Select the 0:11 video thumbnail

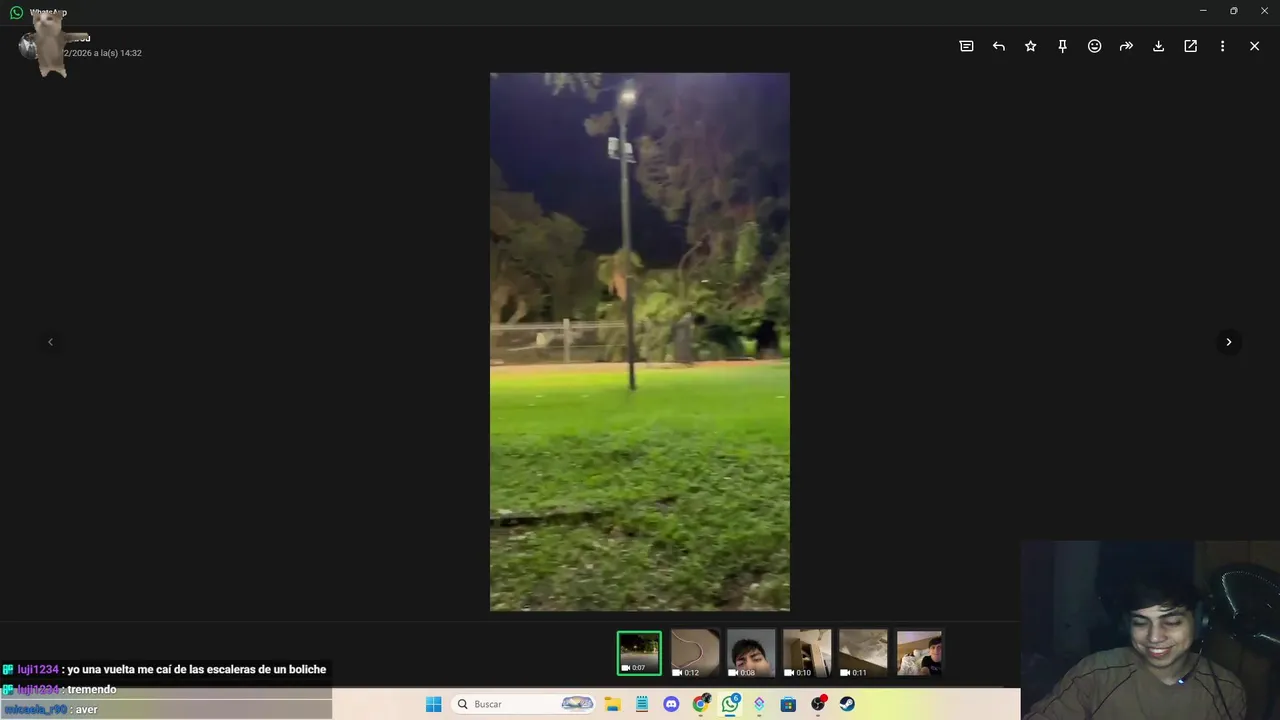(x=863, y=653)
